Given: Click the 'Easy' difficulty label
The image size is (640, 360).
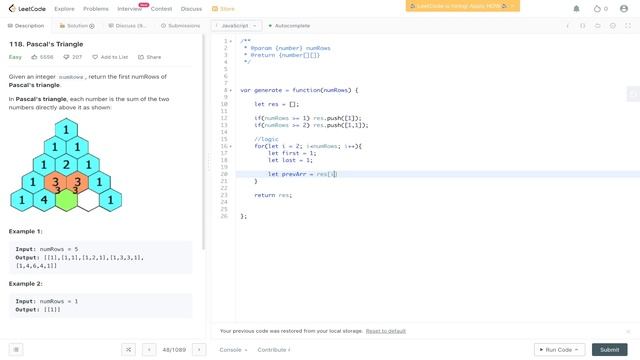Looking at the screenshot, I should tap(15, 57).
